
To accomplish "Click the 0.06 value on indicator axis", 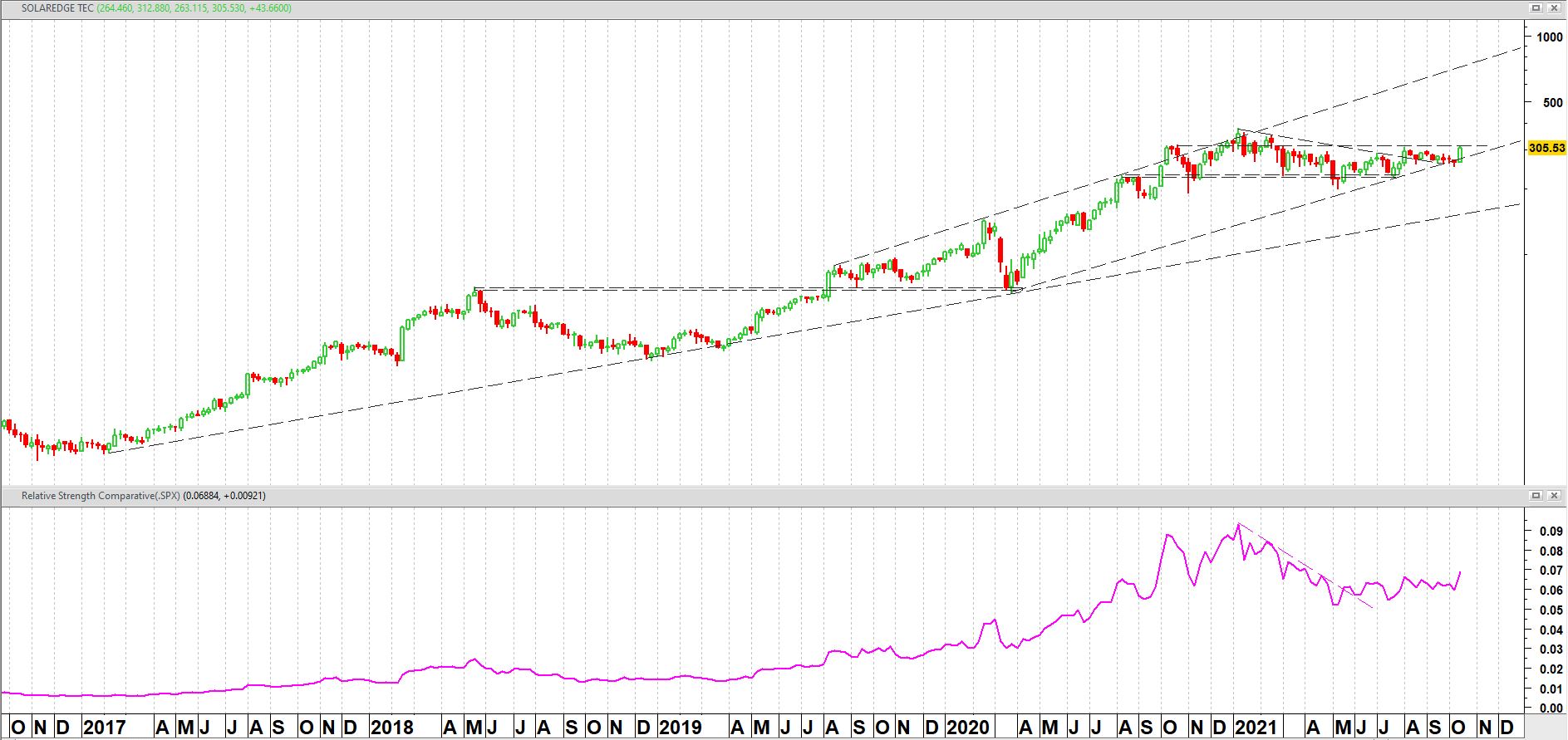I will click(x=1551, y=591).
